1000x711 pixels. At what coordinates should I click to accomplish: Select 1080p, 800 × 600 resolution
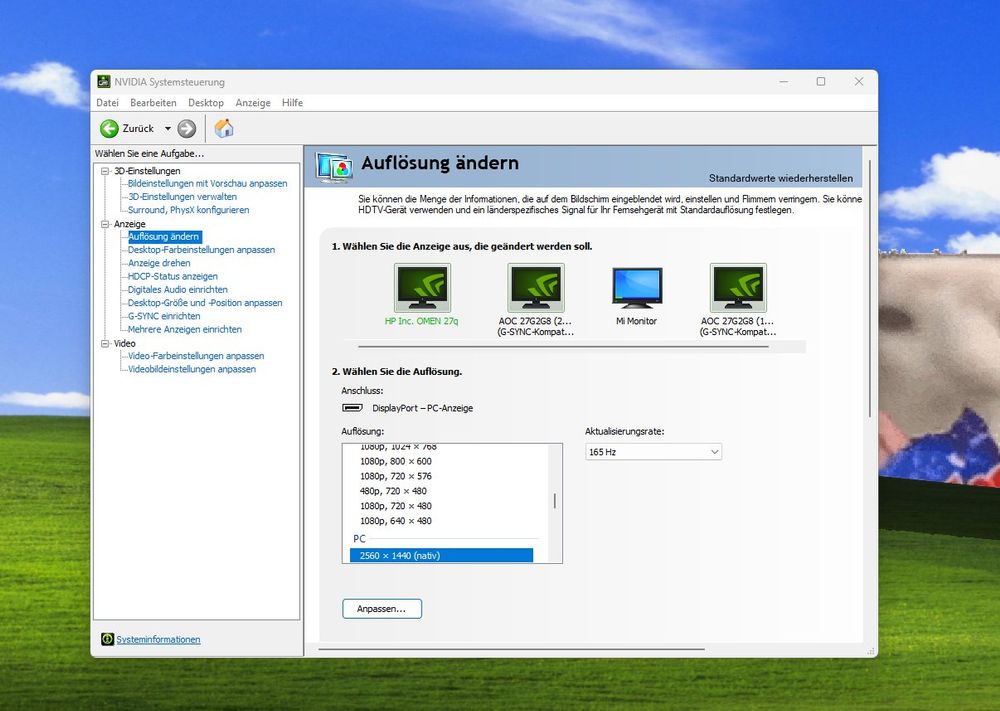(396, 461)
